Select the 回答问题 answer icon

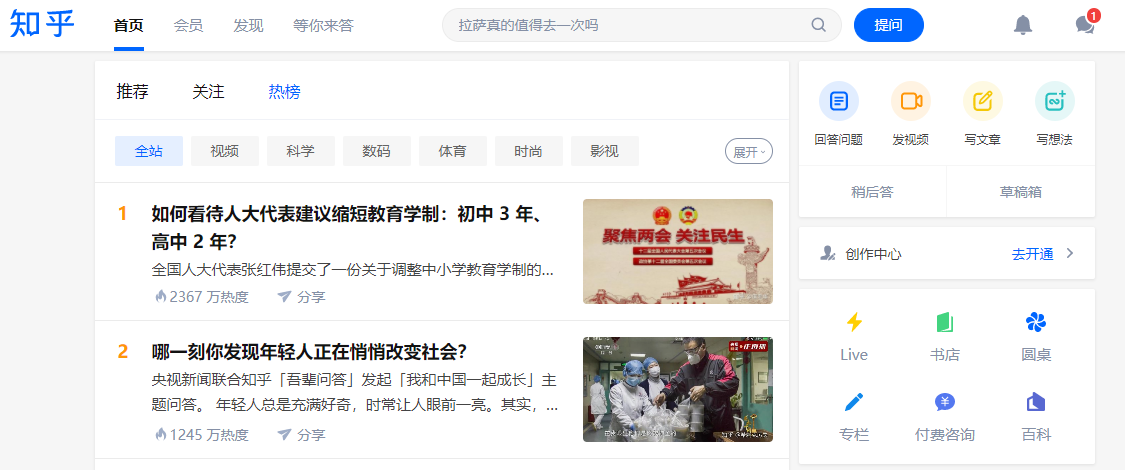(839, 101)
